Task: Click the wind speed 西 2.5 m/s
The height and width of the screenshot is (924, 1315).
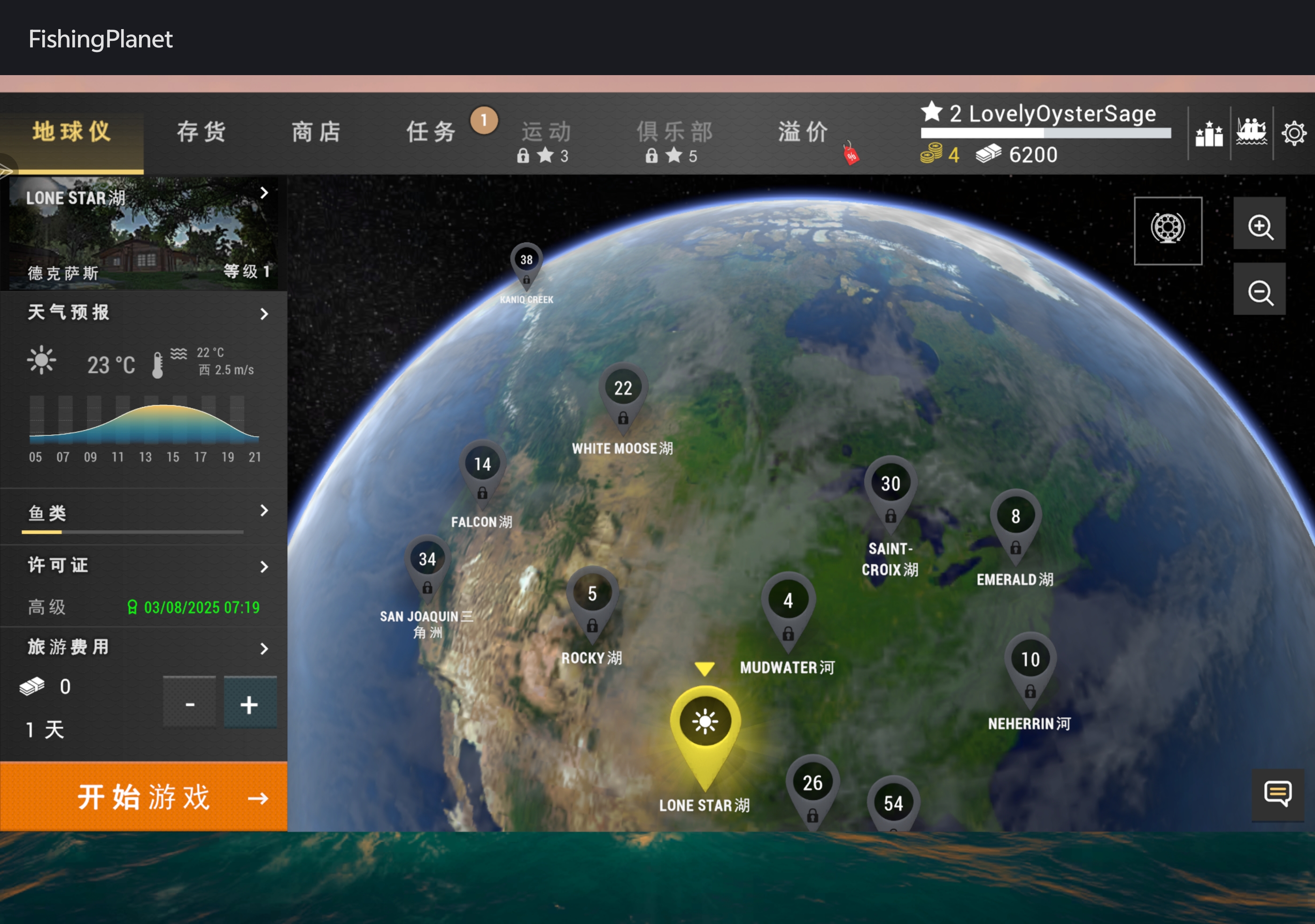Action: pos(226,370)
